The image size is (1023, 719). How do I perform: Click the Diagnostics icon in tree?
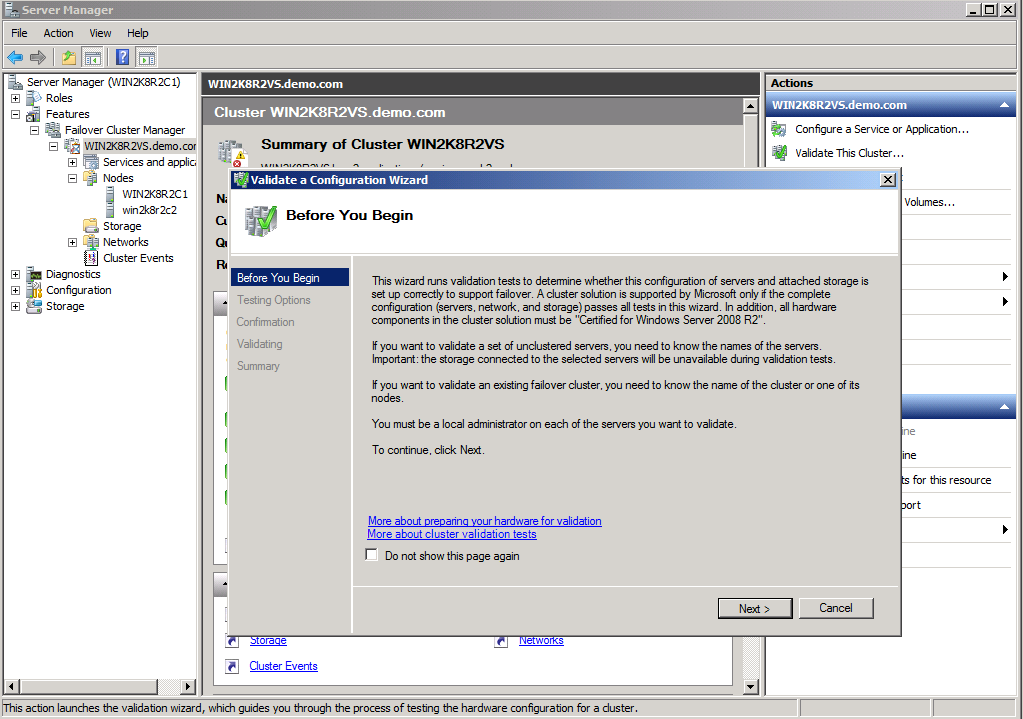coord(34,274)
